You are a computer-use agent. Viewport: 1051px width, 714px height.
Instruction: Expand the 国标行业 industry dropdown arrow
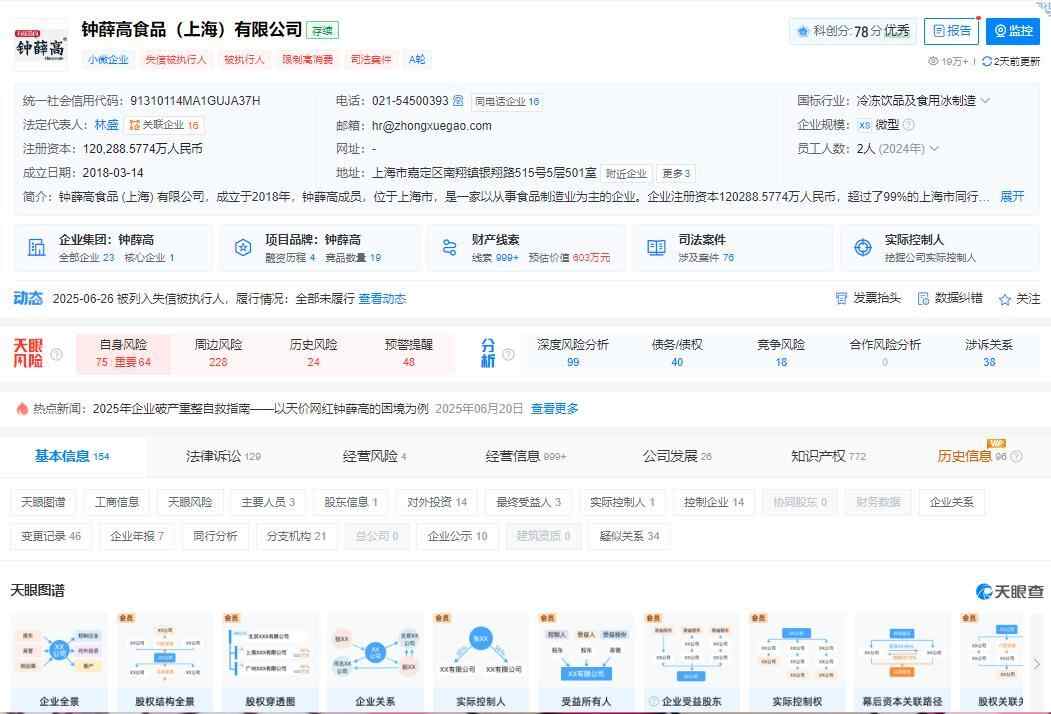click(x=985, y=101)
